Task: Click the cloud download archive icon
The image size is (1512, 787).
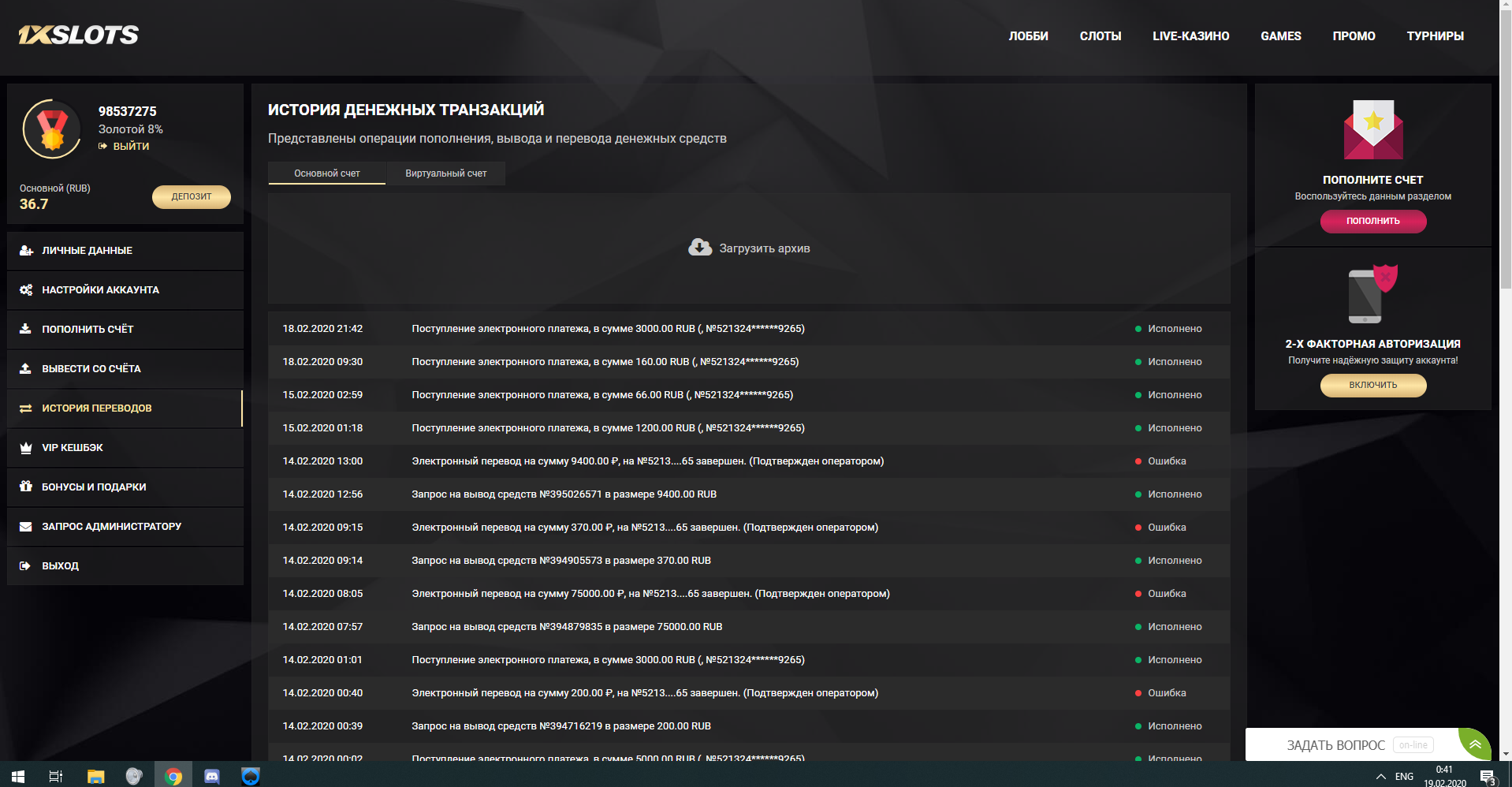Action: [x=699, y=248]
